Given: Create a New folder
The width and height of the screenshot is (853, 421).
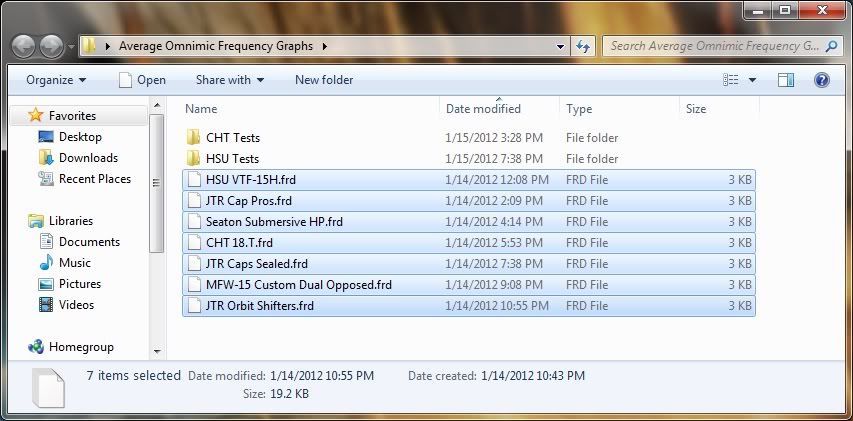Looking at the screenshot, I should pyautogui.click(x=324, y=80).
